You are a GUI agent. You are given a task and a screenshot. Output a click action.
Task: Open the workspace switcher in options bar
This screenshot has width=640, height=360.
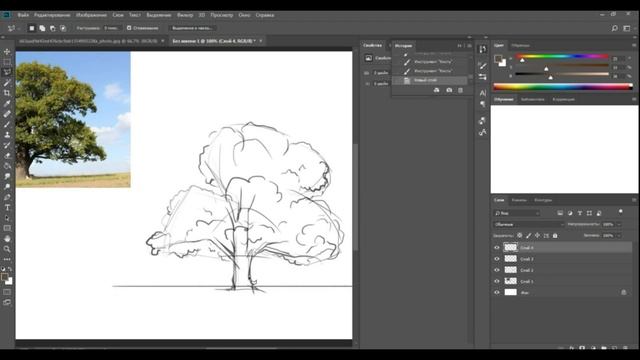pos(627,28)
